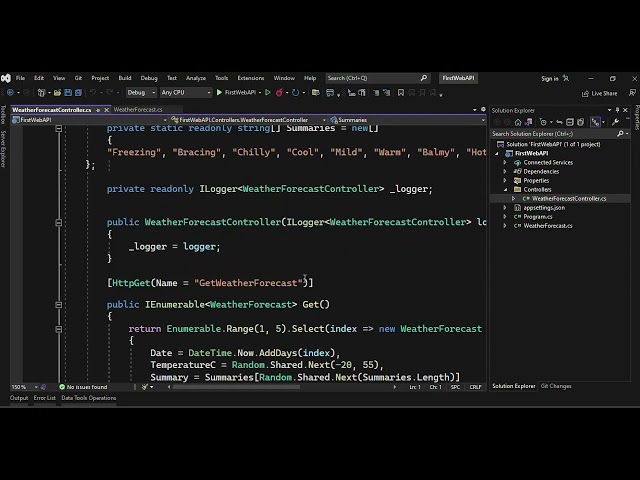Click Solution Explorer search magnifier icon

click(x=620, y=133)
